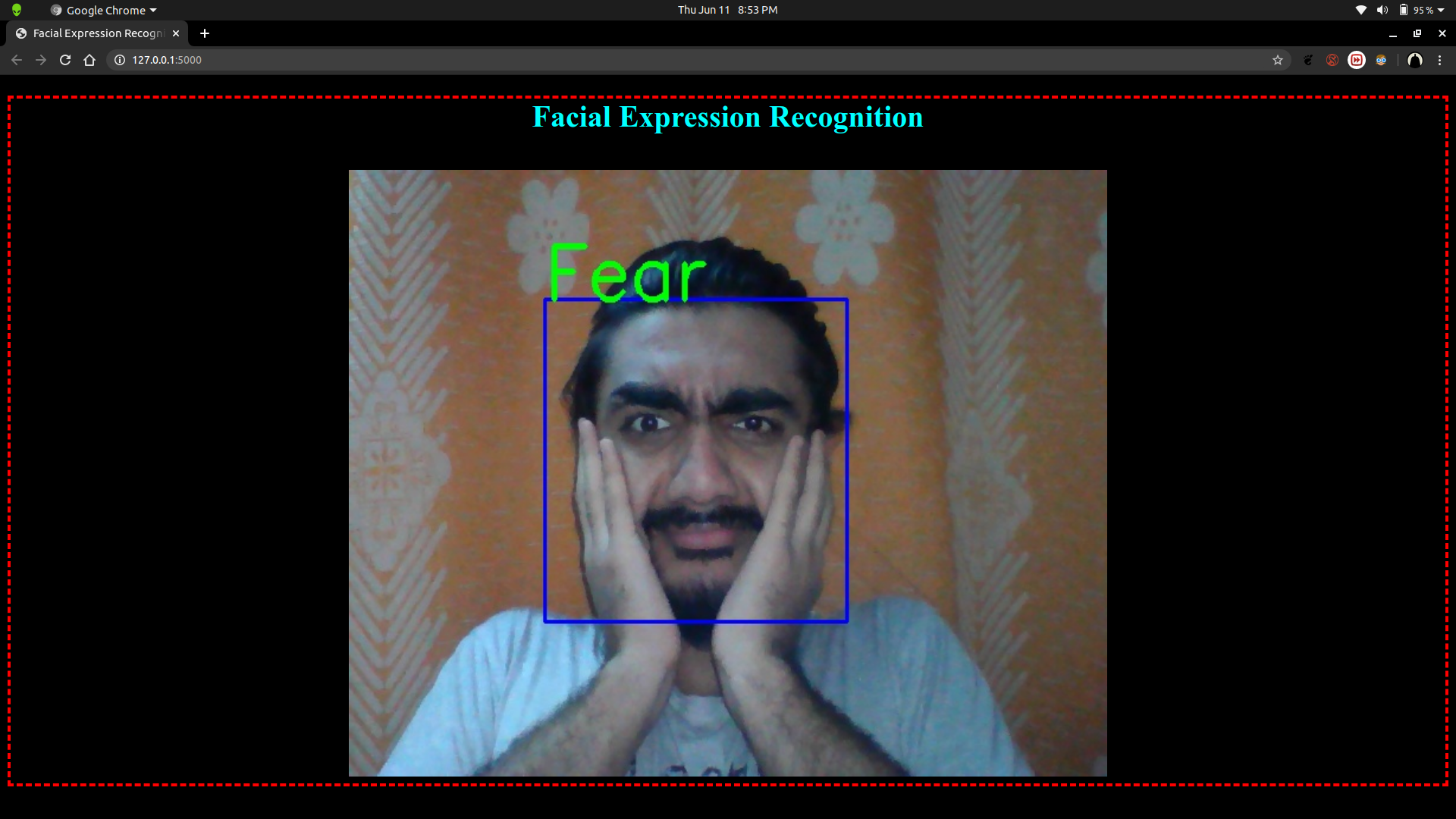The image size is (1456, 819).
Task: Open the red fast-forward extension icon
Action: point(1357,60)
